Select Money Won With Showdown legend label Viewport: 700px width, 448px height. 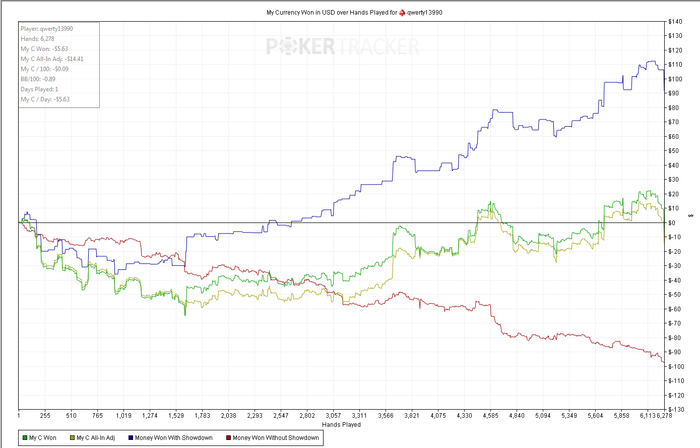pos(174,438)
